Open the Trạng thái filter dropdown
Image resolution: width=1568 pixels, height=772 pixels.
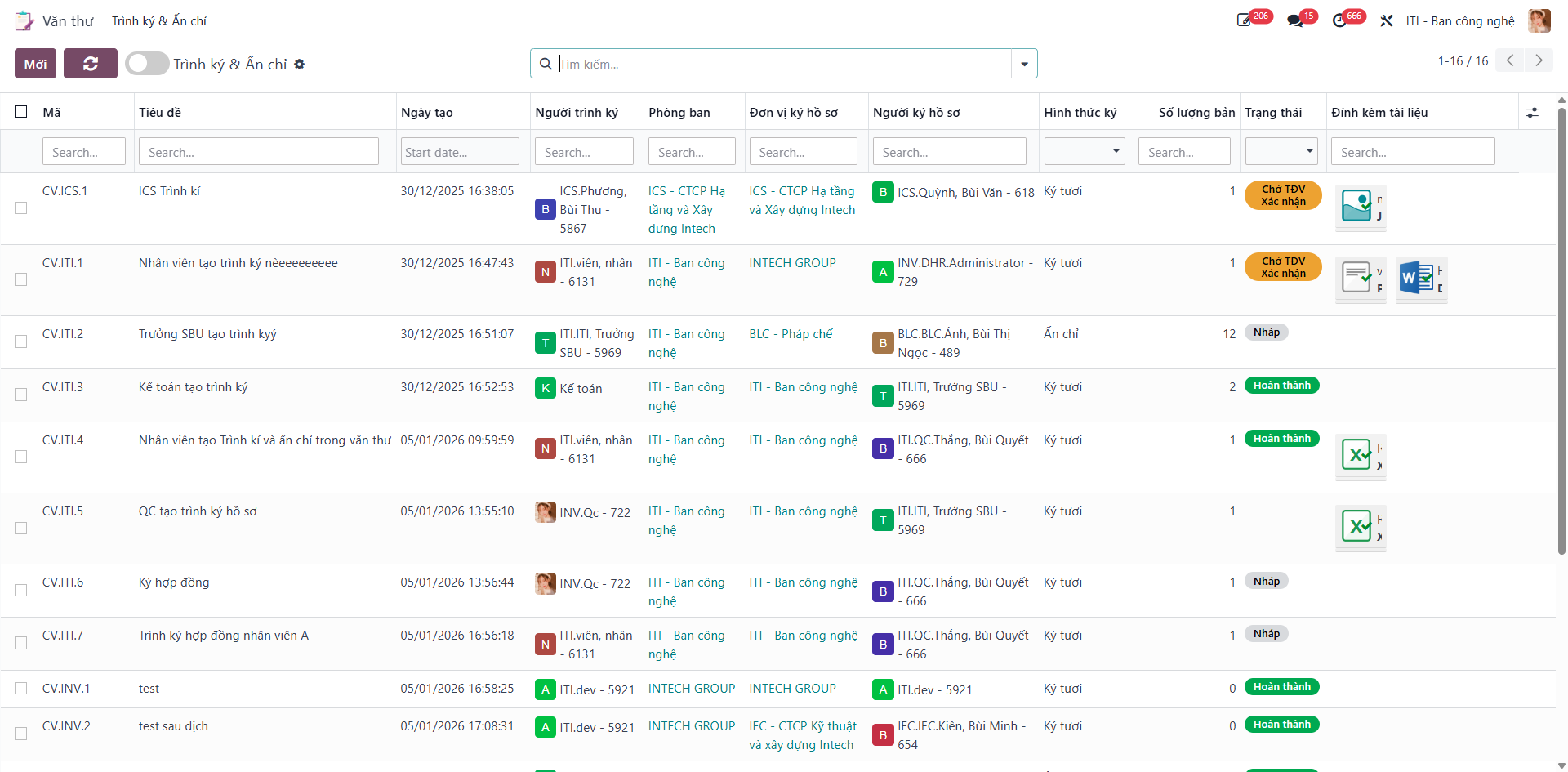coord(1281,151)
